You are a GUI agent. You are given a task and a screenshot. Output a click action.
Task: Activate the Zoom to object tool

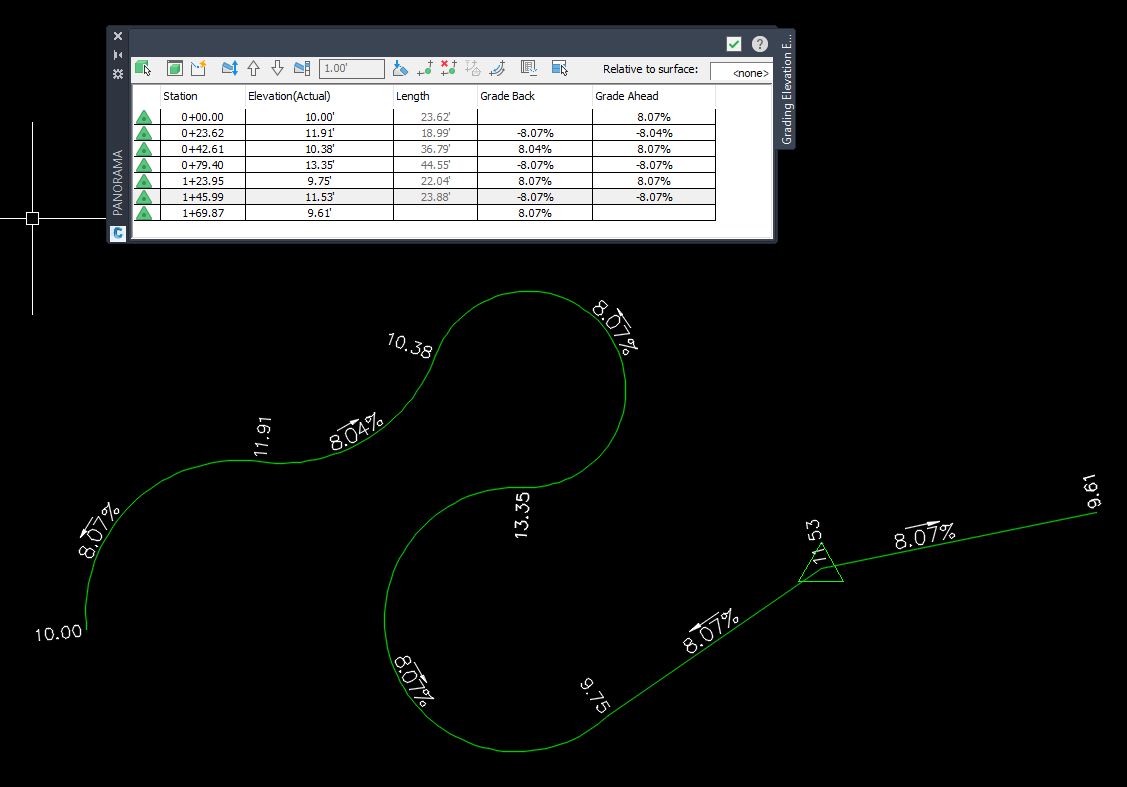[x=174, y=68]
